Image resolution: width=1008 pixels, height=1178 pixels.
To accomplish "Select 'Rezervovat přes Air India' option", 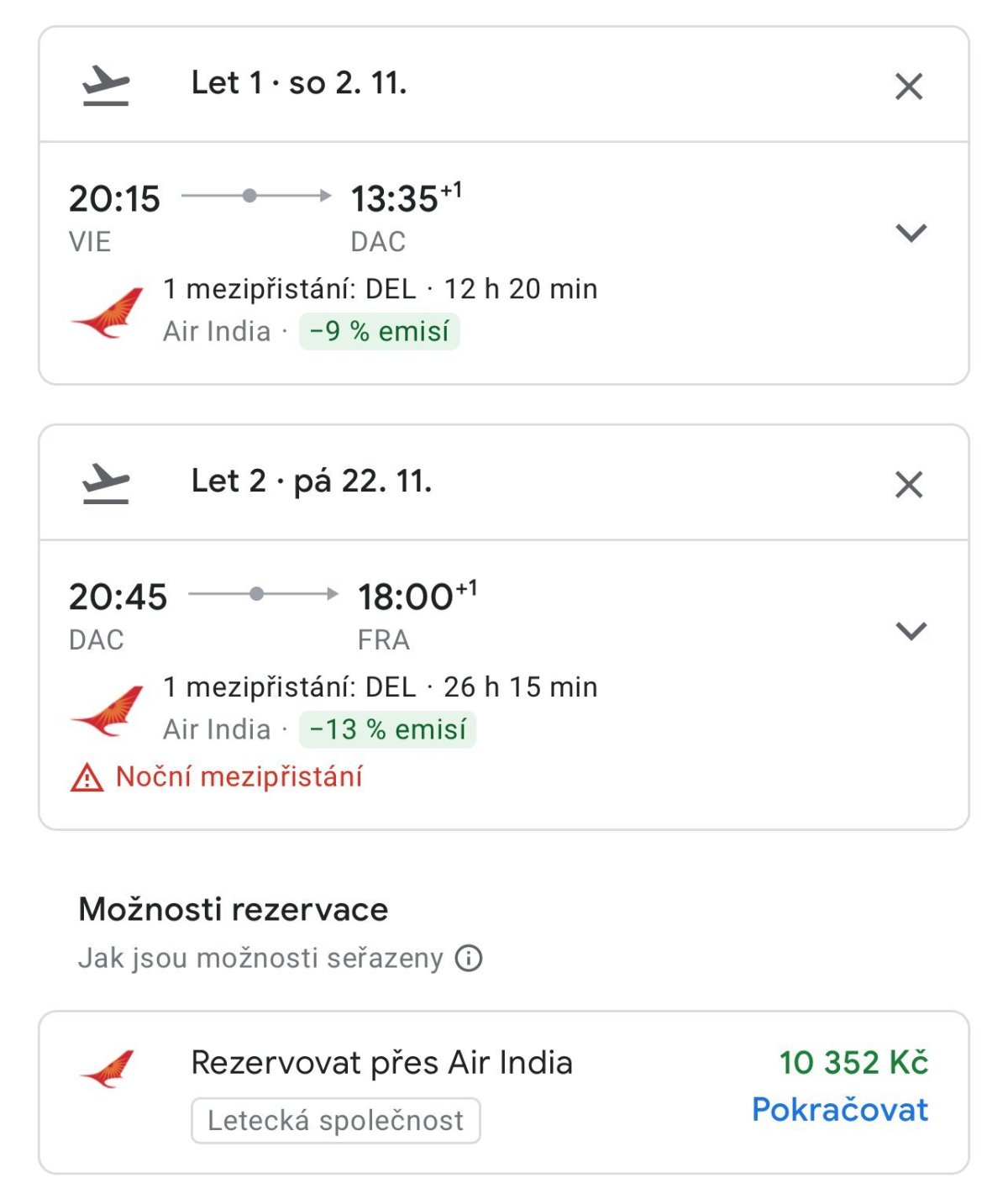I will pyautogui.click(x=381, y=1063).
